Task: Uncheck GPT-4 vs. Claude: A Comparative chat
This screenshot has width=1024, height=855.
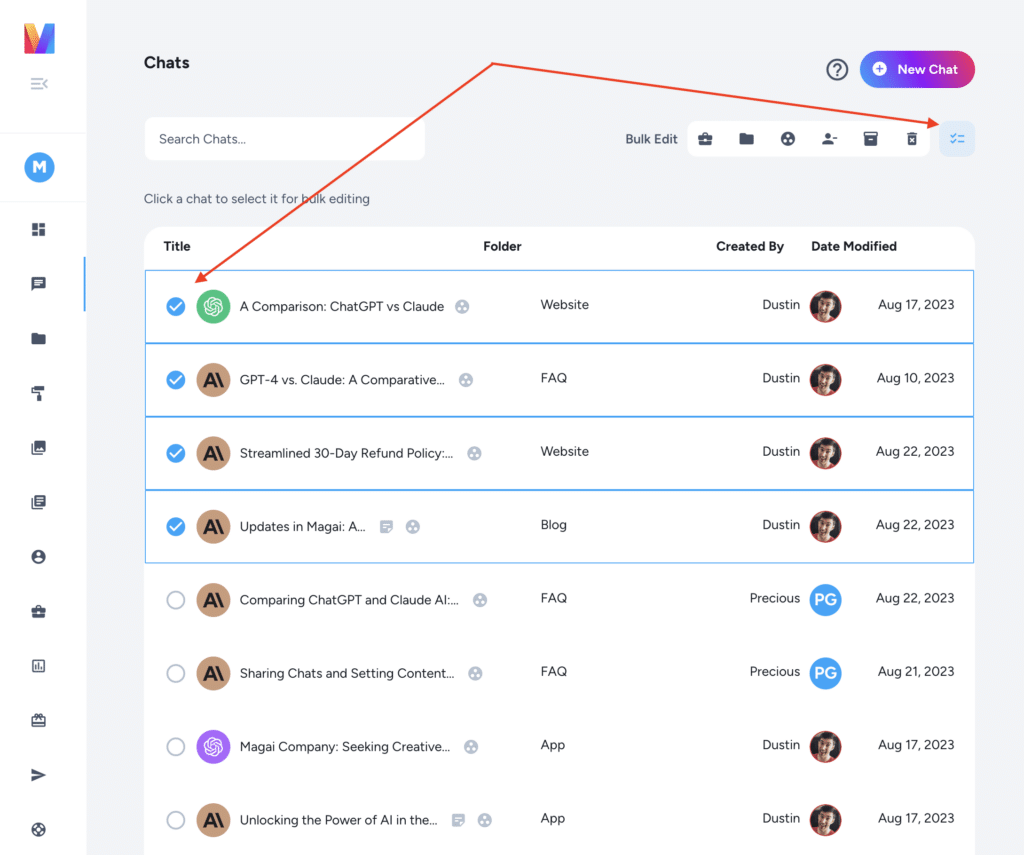Action: pyautogui.click(x=176, y=379)
